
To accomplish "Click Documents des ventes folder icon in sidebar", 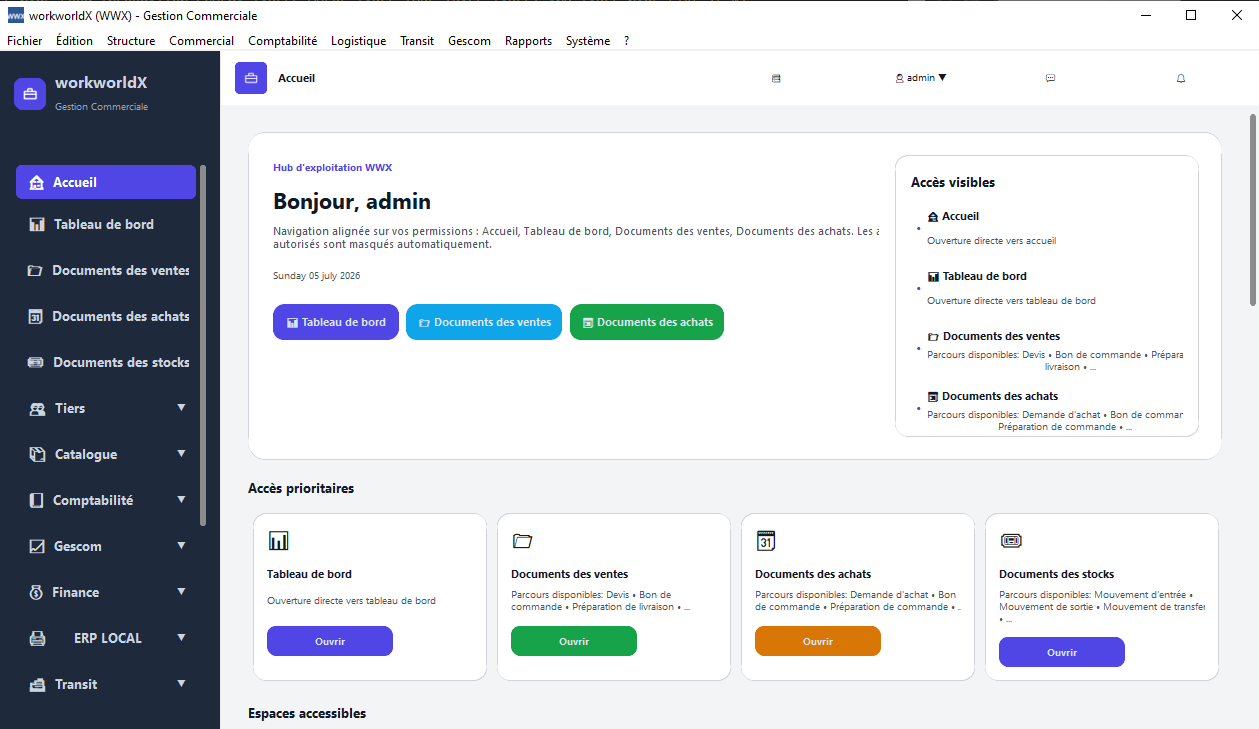I will pos(35,271).
